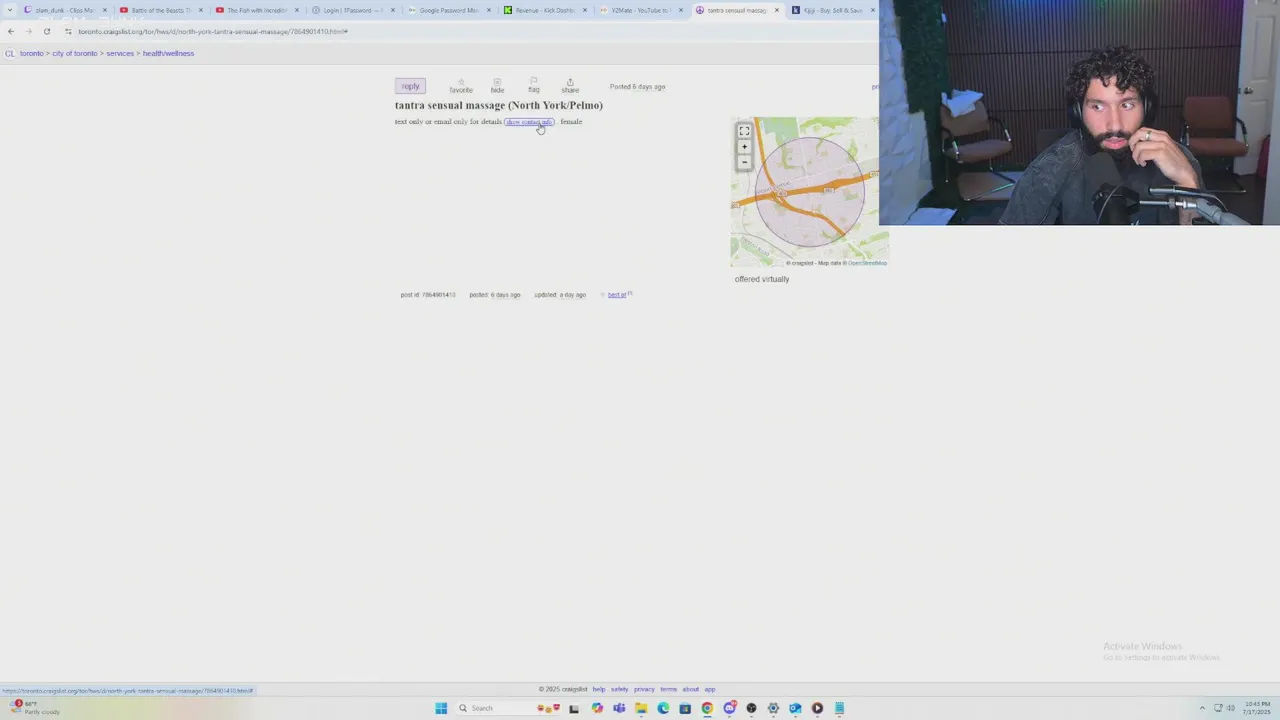Toggle the map fullscreen button
1280x720 pixels.
[x=744, y=131]
